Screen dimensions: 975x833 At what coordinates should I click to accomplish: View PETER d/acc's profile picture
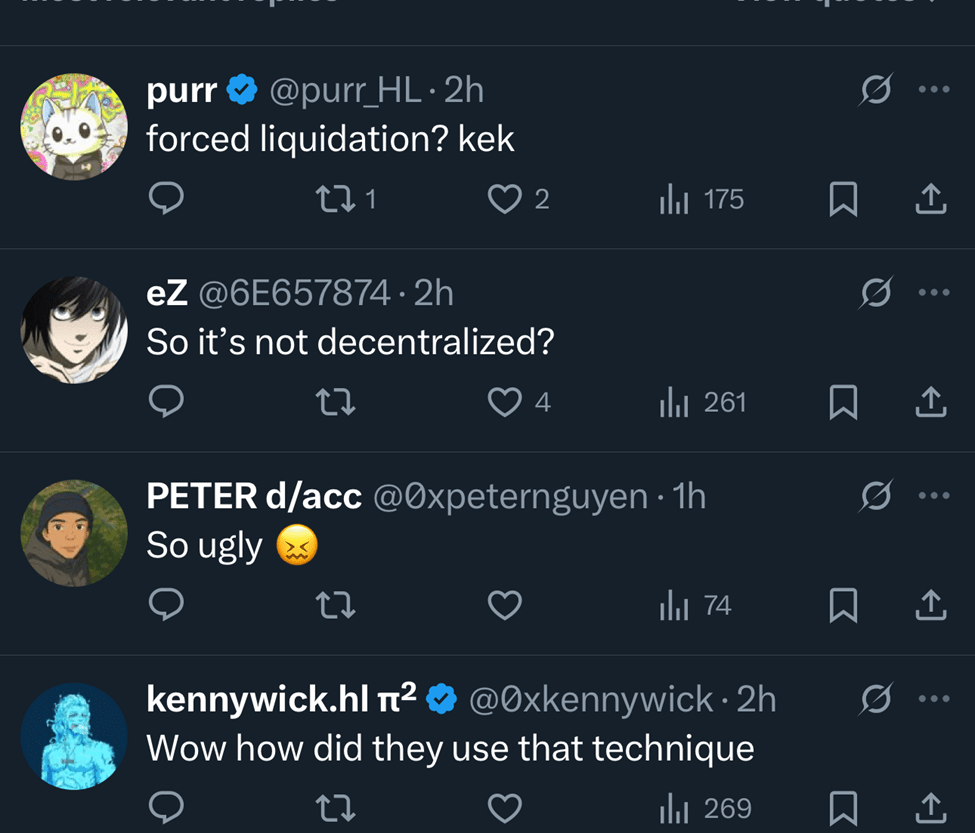pos(74,532)
